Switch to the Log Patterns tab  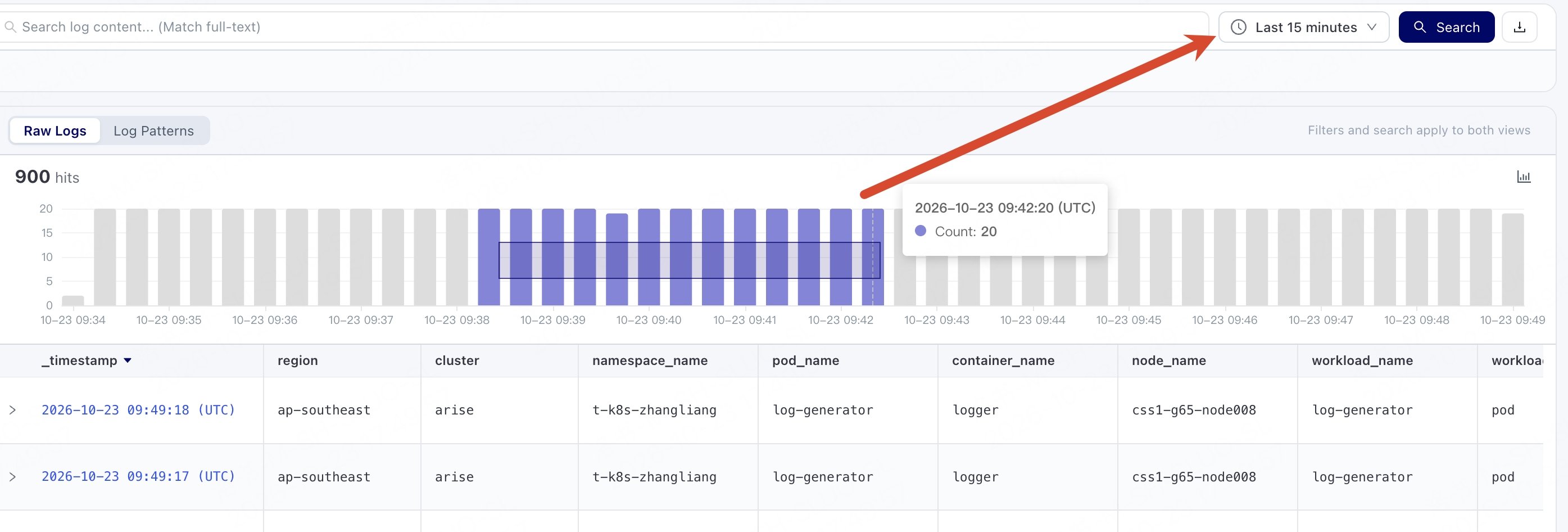pos(153,130)
